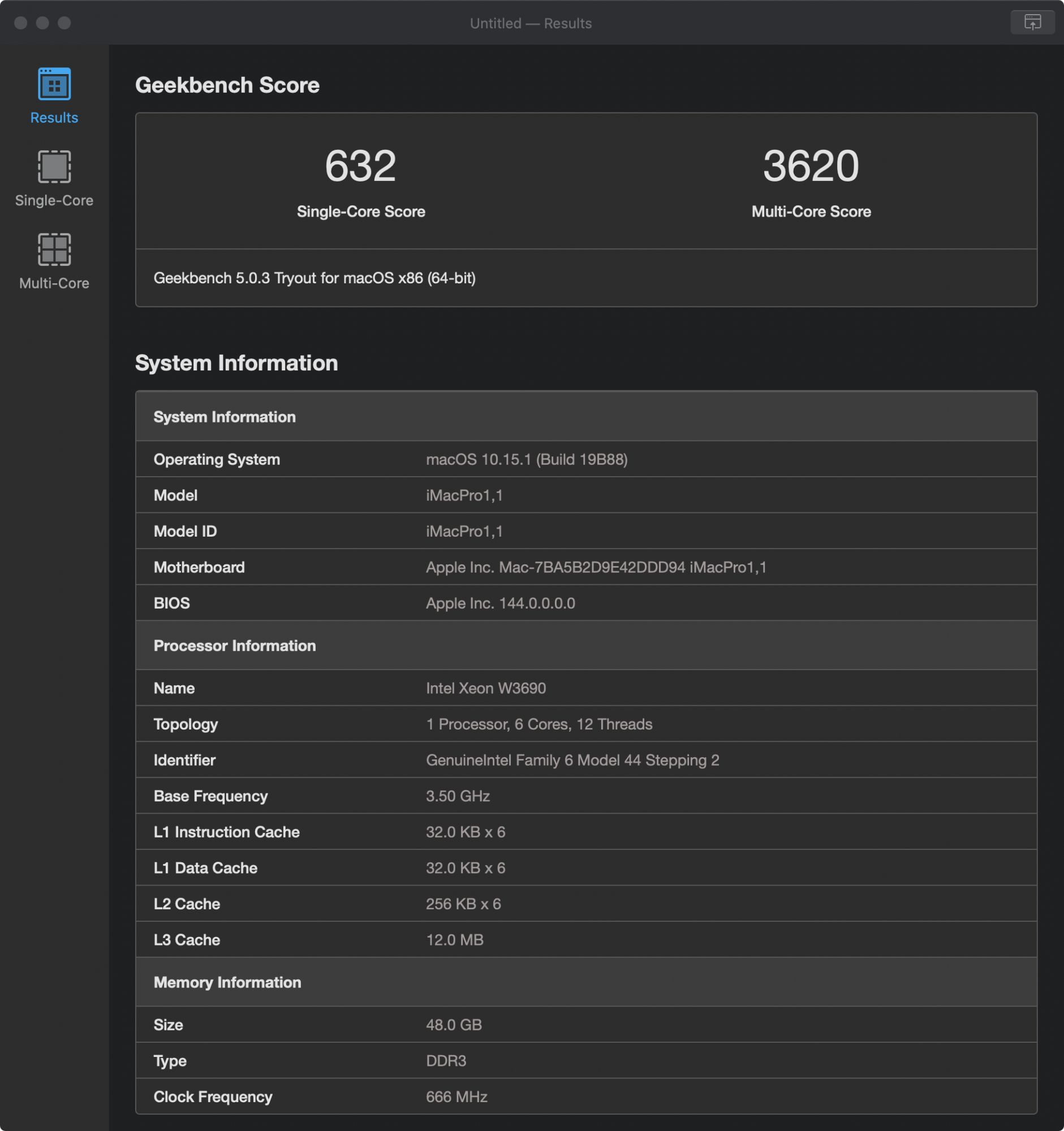1064x1131 pixels.
Task: Click the upload results toolbar button
Action: click(x=1032, y=22)
